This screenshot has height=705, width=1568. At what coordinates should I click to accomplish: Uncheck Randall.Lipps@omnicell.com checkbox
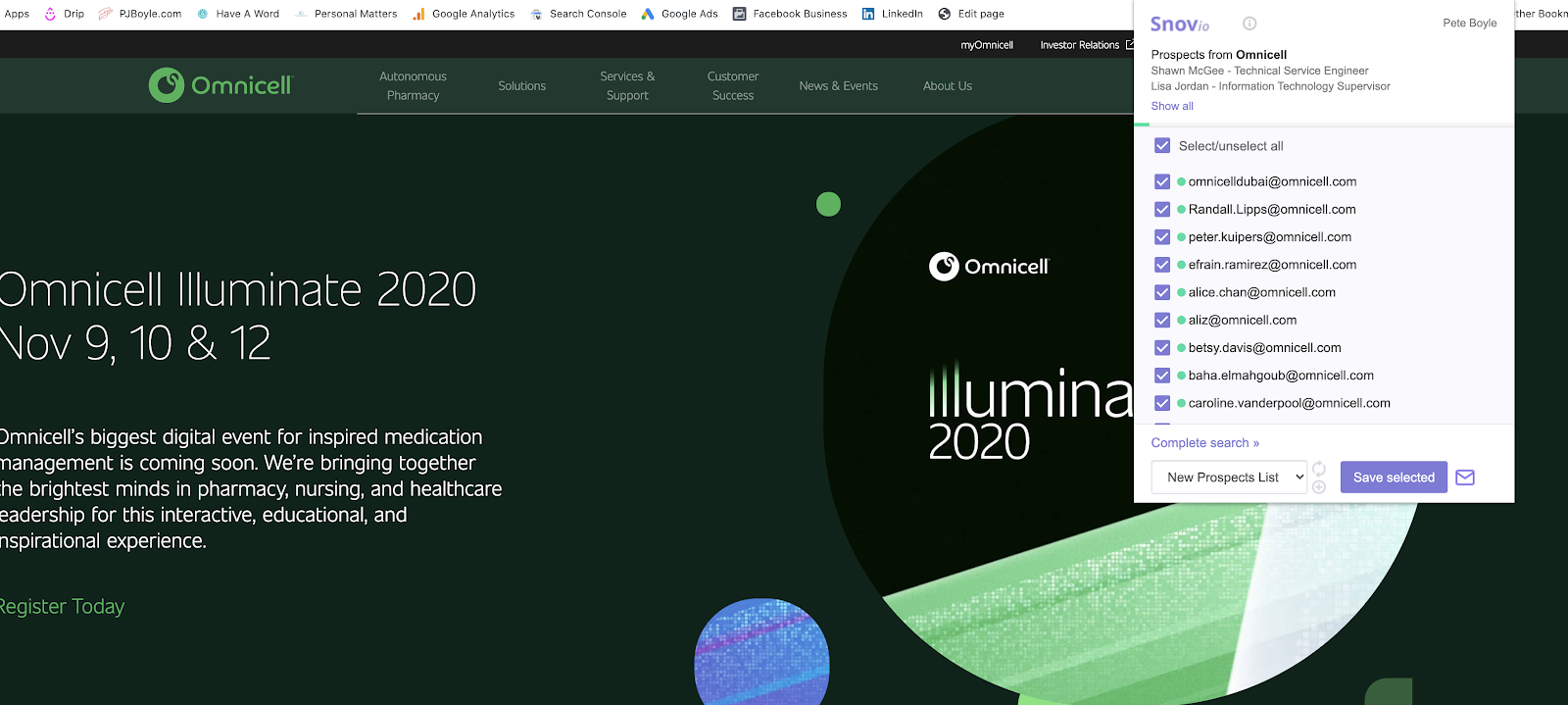[1162, 209]
